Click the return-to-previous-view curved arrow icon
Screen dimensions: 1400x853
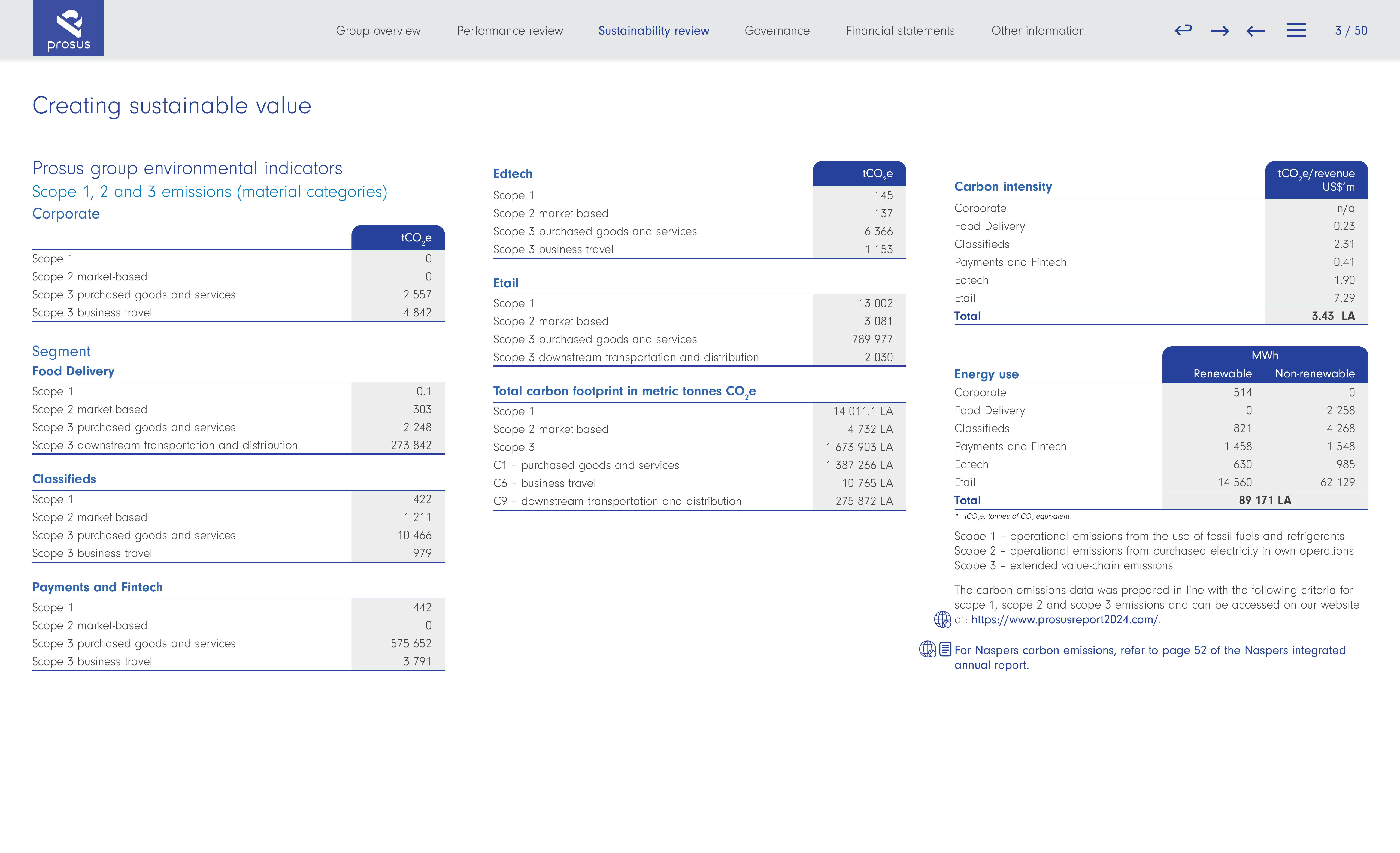pyautogui.click(x=1183, y=30)
